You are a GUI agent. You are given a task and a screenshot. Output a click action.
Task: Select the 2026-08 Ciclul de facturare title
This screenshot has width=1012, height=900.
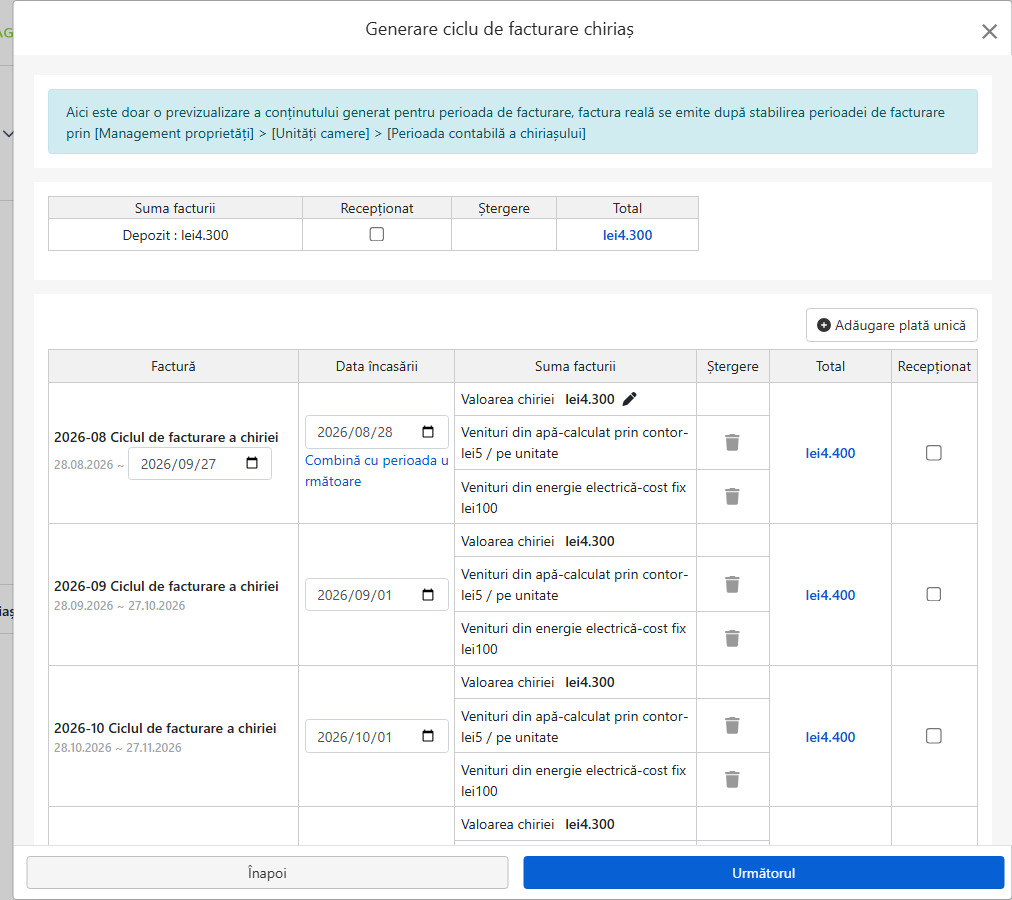click(x=166, y=437)
